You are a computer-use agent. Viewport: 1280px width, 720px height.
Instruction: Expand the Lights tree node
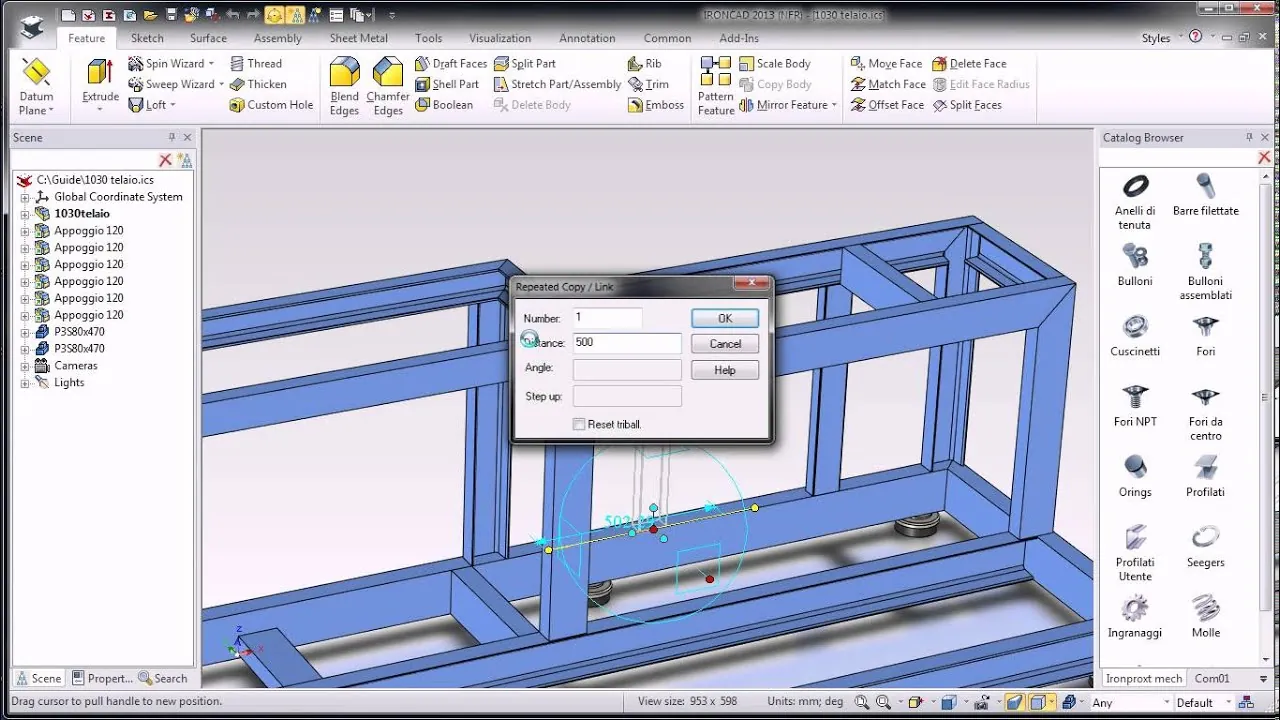(25, 383)
